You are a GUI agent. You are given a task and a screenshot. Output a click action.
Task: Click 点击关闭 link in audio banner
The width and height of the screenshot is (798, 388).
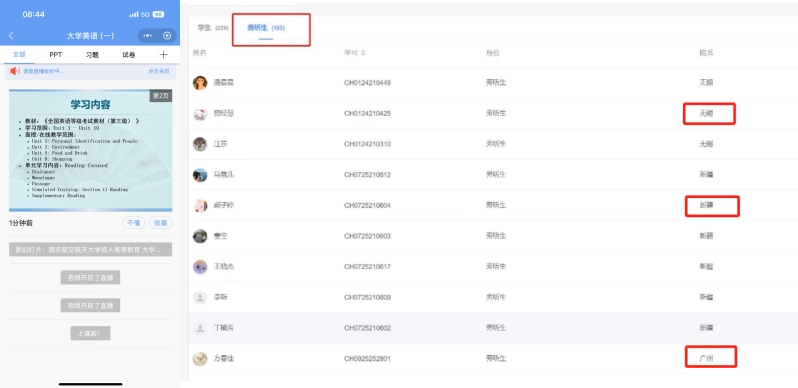[x=159, y=71]
